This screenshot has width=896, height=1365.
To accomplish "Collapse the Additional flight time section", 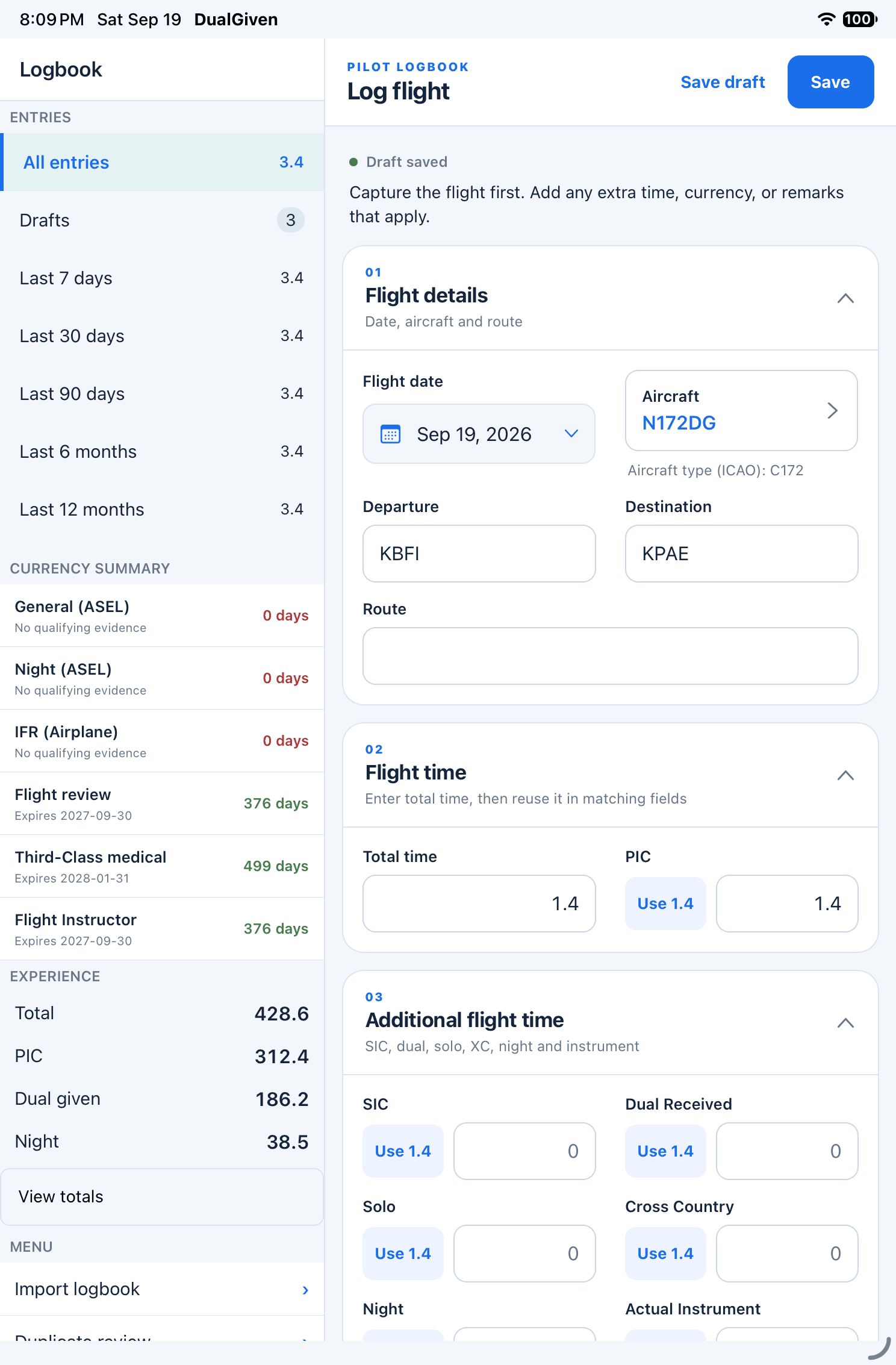I will click(845, 1023).
